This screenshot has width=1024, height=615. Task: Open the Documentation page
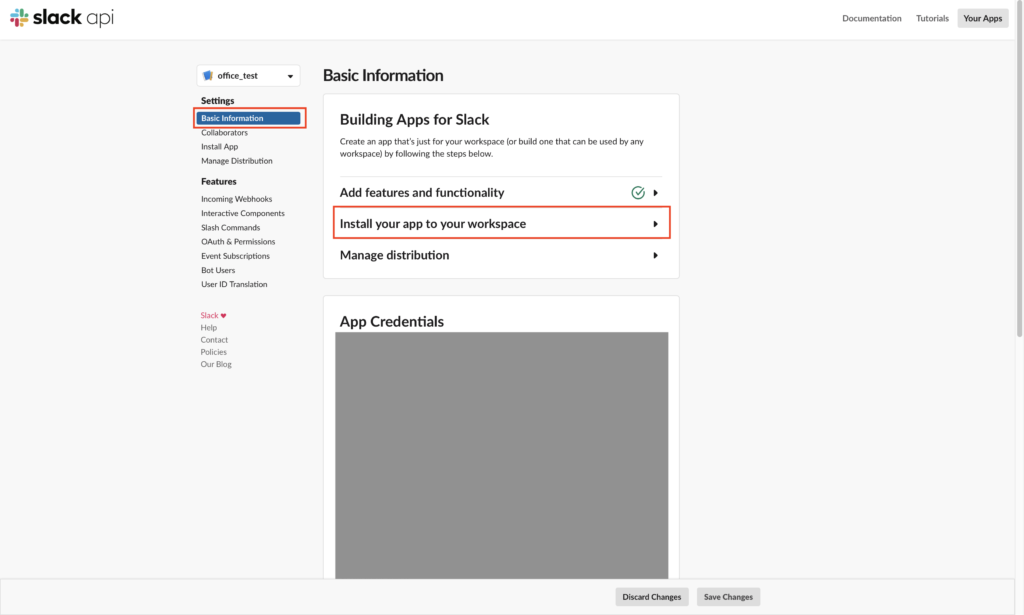pos(871,18)
